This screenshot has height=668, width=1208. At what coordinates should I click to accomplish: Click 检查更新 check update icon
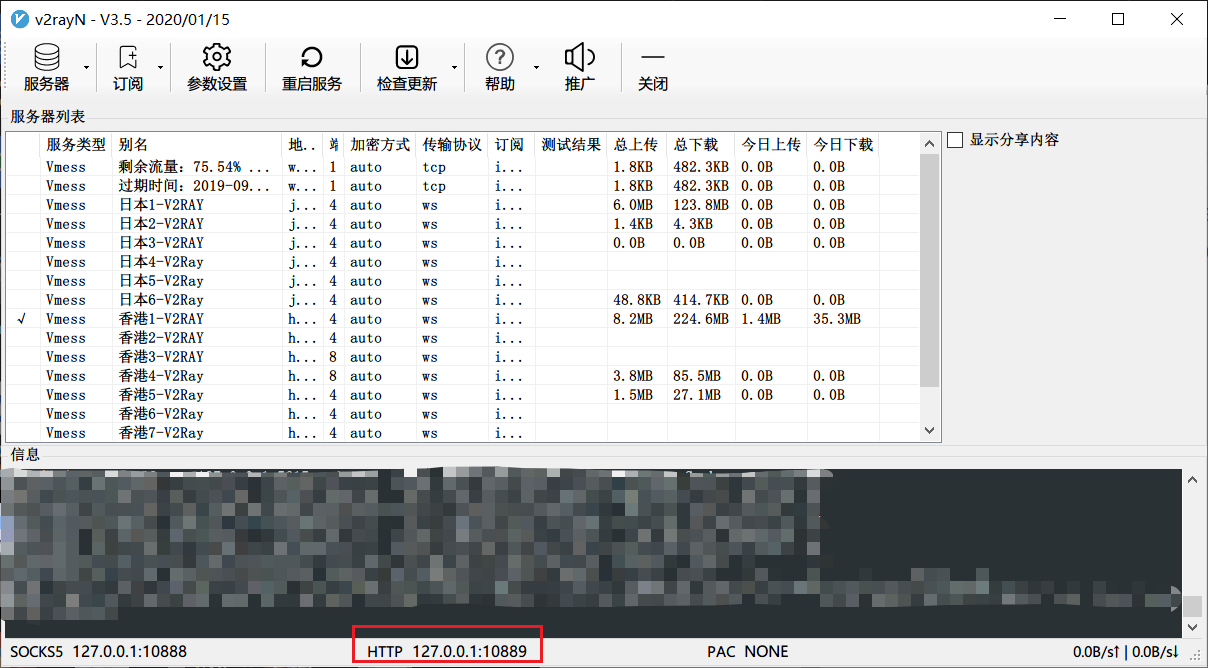[407, 68]
